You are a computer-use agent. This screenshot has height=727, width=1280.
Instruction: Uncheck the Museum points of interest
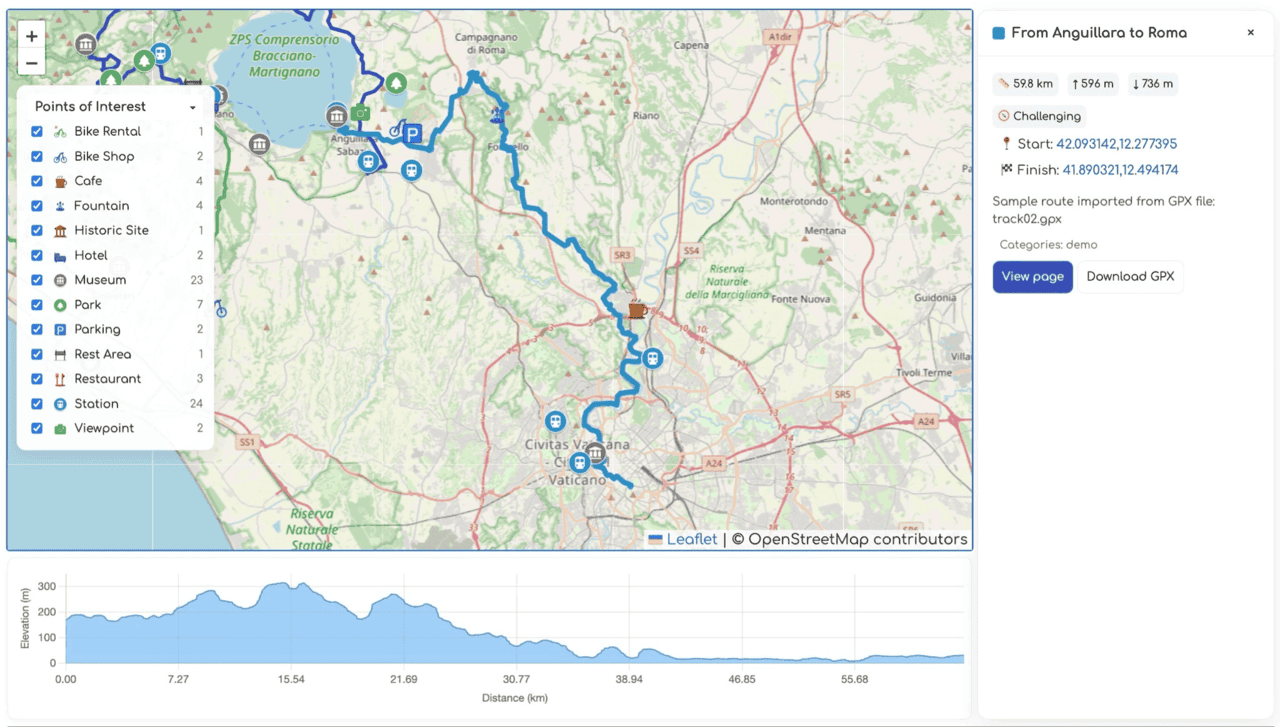pos(36,280)
